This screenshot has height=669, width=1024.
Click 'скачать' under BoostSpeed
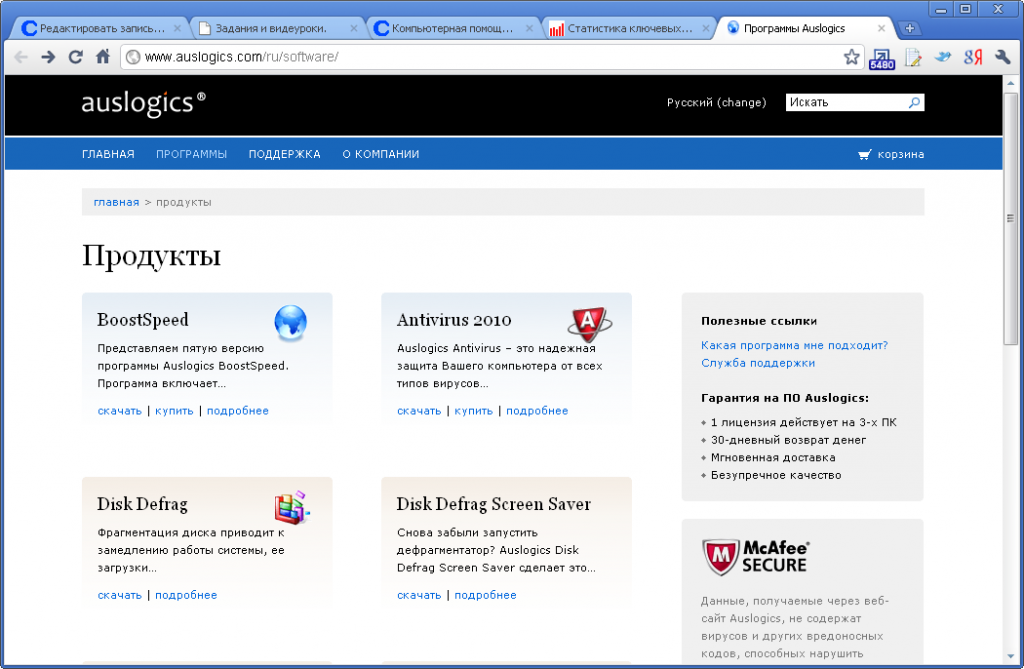pyautogui.click(x=120, y=411)
